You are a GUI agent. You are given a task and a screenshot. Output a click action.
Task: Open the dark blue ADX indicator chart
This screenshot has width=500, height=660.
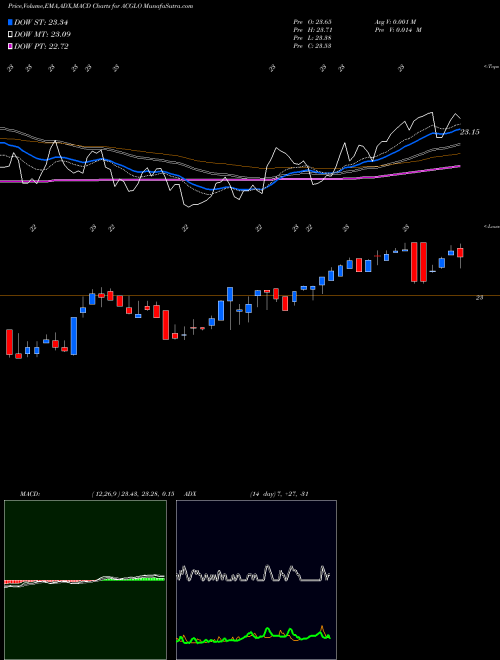[256, 580]
